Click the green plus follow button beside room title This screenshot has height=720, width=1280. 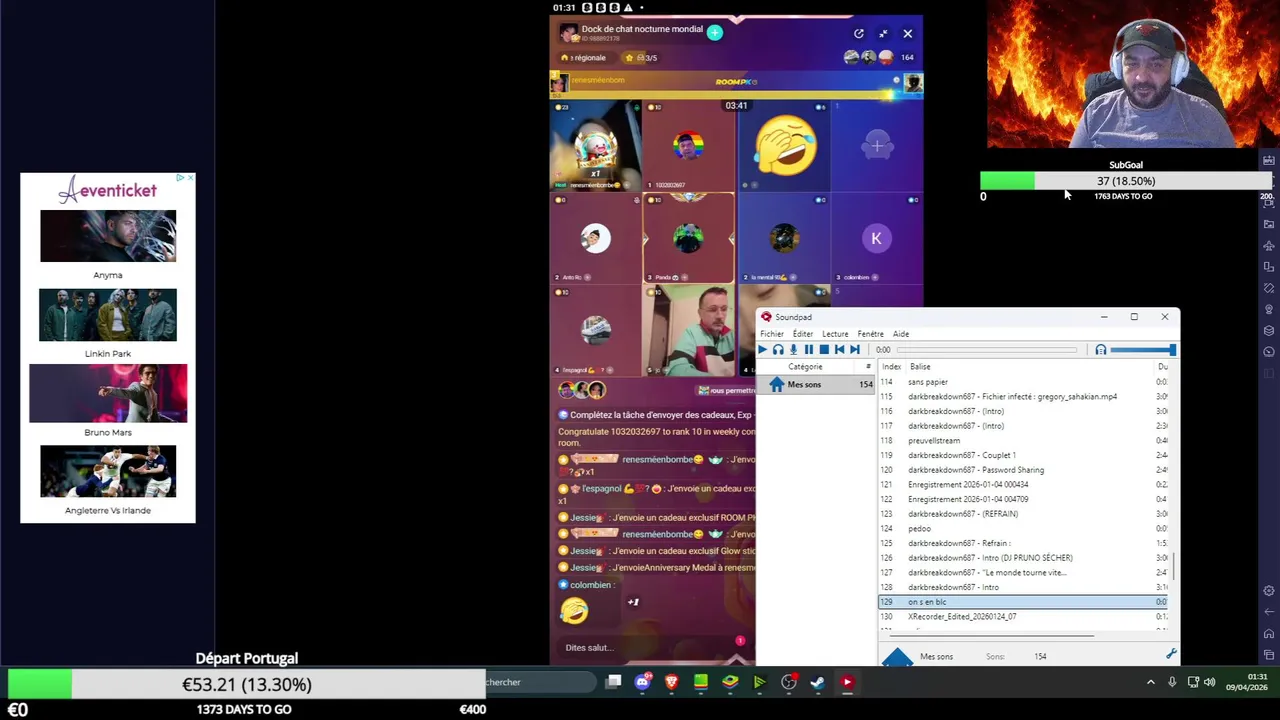[715, 33]
